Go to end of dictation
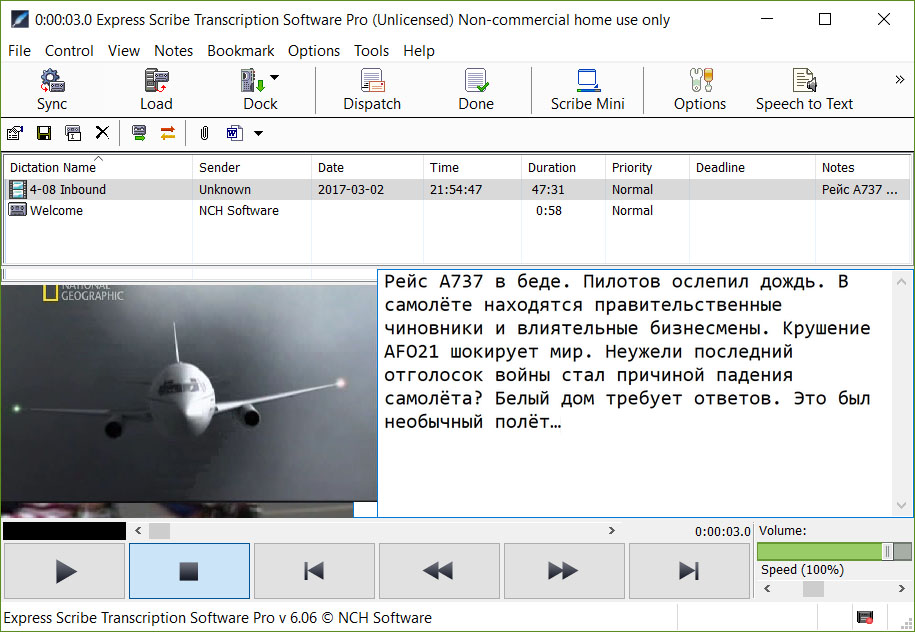This screenshot has height=632, width=915. [689, 571]
